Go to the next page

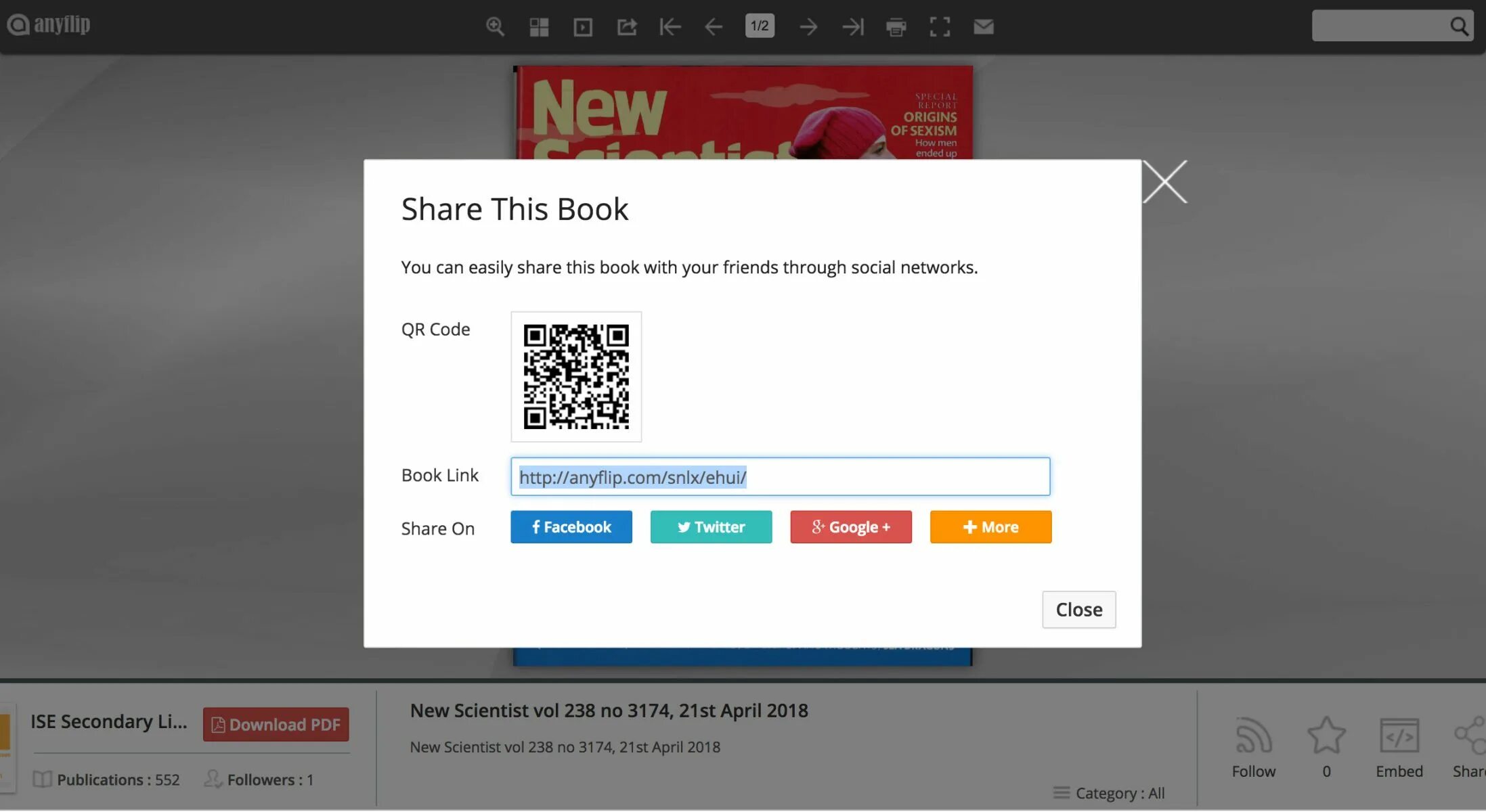click(808, 27)
